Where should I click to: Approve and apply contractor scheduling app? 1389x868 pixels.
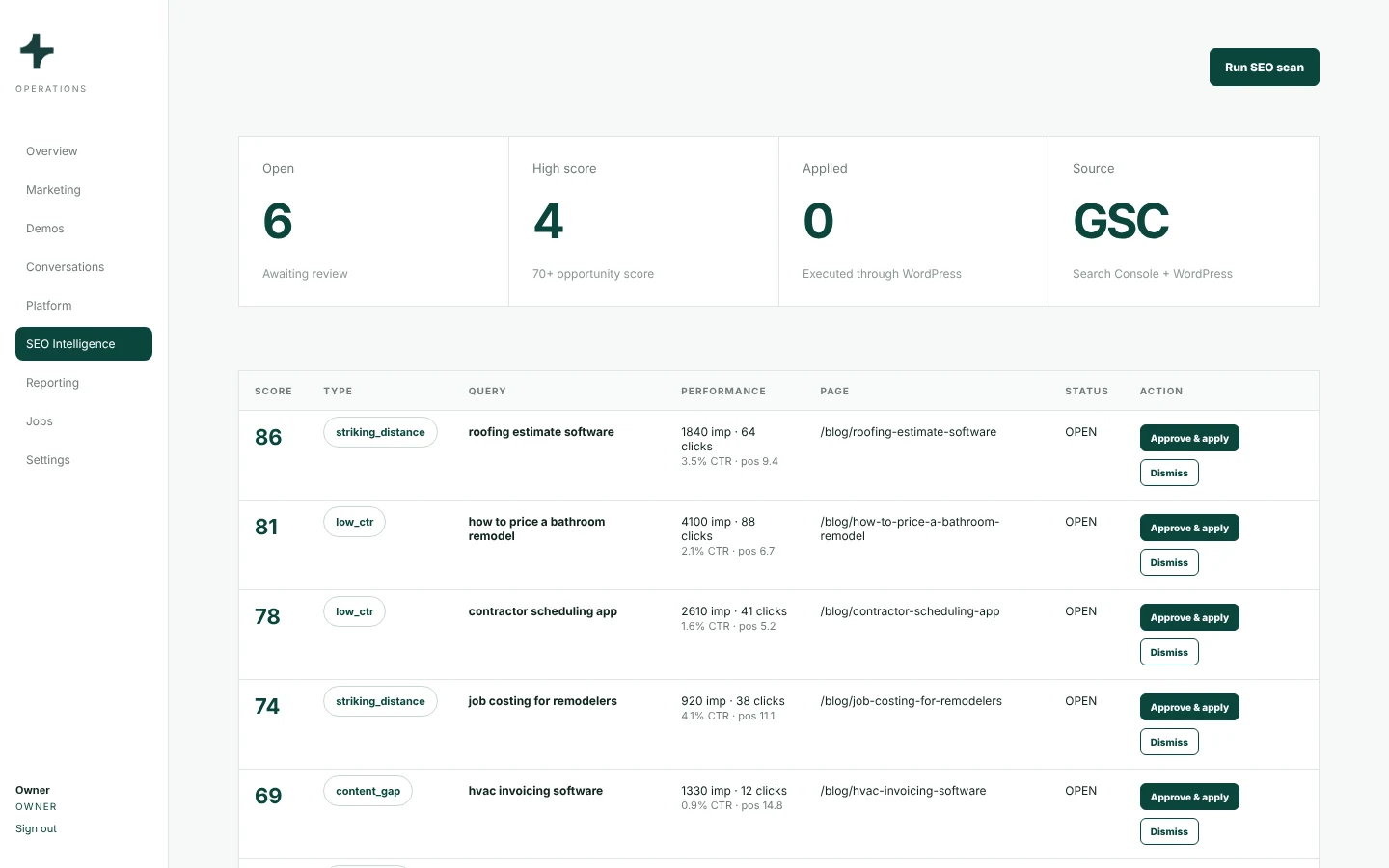[1189, 618]
